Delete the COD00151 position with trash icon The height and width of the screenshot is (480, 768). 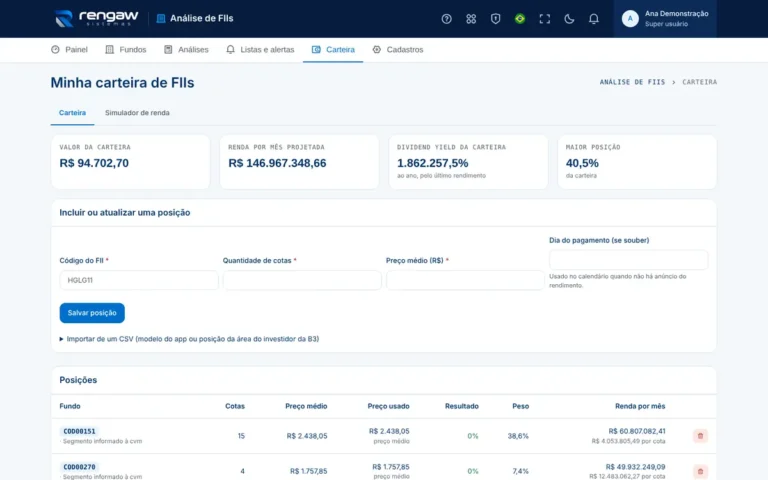700,435
